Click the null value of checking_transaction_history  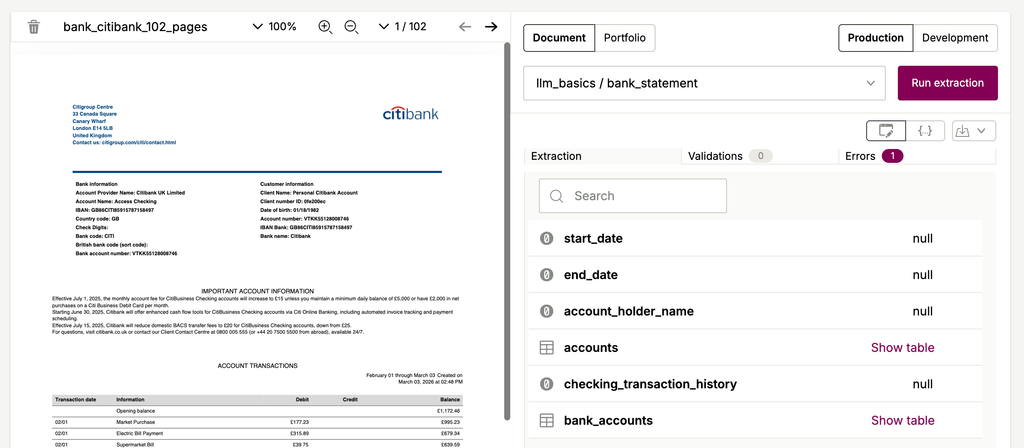pyautogui.click(x=922, y=384)
